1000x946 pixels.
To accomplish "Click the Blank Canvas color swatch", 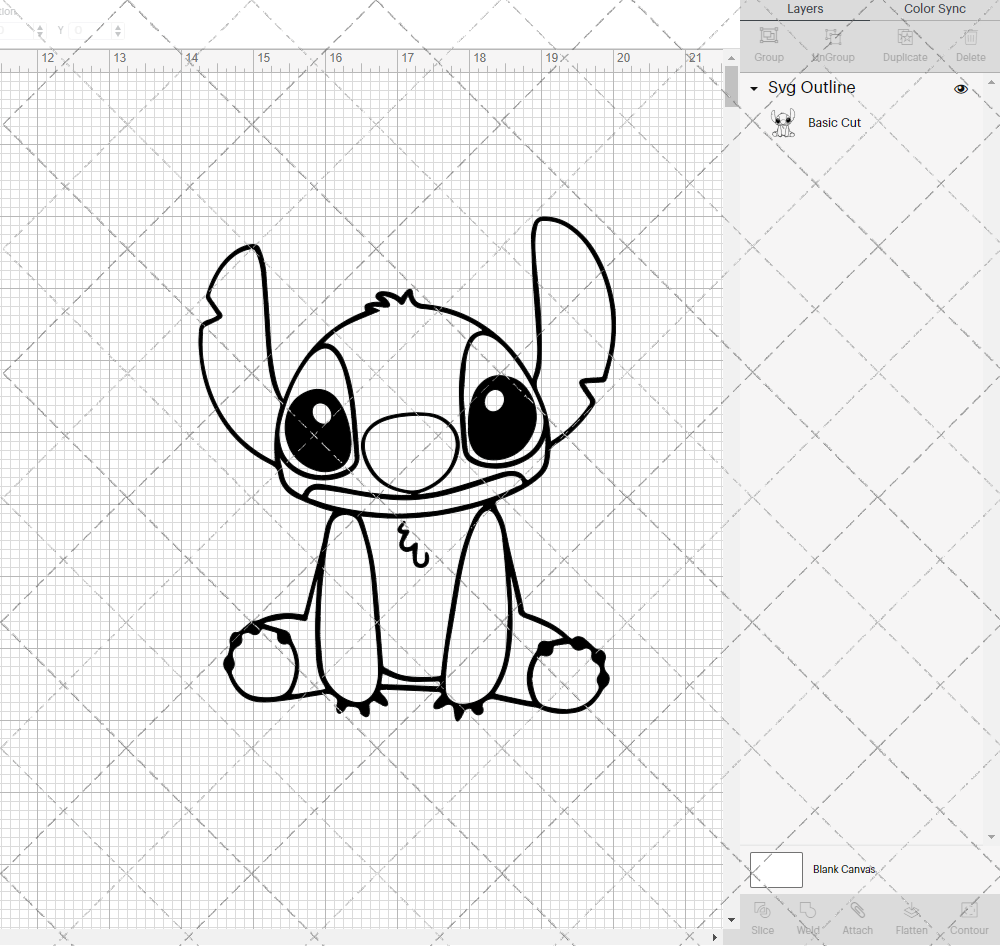I will (776, 870).
